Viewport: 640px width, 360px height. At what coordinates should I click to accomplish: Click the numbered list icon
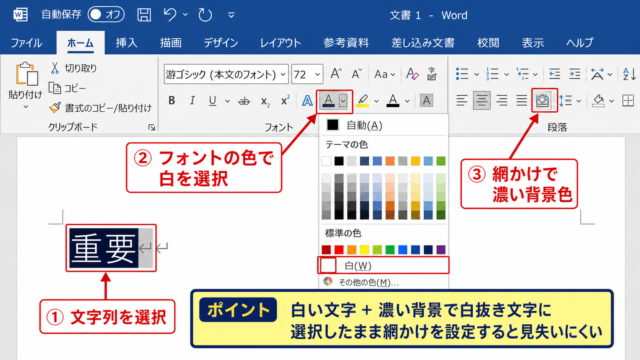coord(492,74)
